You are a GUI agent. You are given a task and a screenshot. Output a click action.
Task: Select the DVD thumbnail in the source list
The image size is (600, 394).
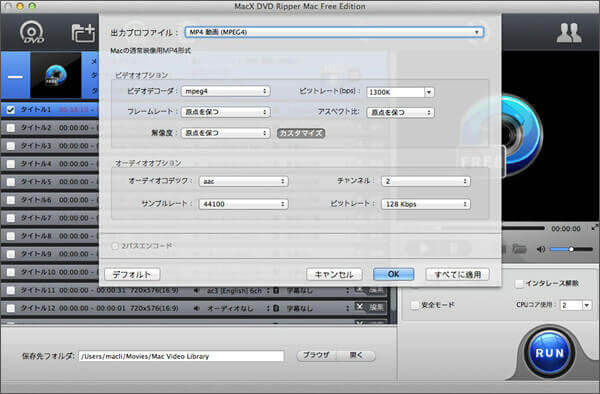pos(56,76)
